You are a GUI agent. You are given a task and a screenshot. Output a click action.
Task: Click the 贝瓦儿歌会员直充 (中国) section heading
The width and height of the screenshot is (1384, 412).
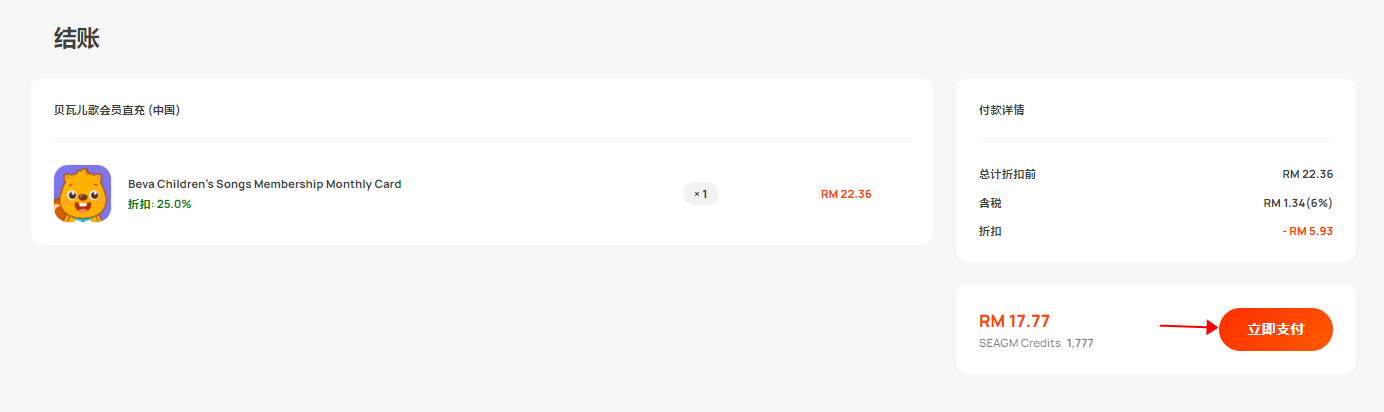[x=117, y=110]
